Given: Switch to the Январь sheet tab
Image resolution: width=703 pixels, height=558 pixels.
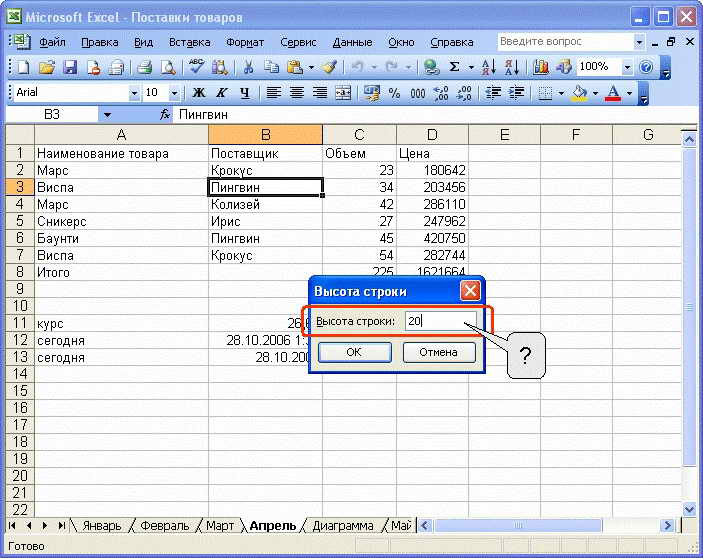Looking at the screenshot, I should point(102,525).
